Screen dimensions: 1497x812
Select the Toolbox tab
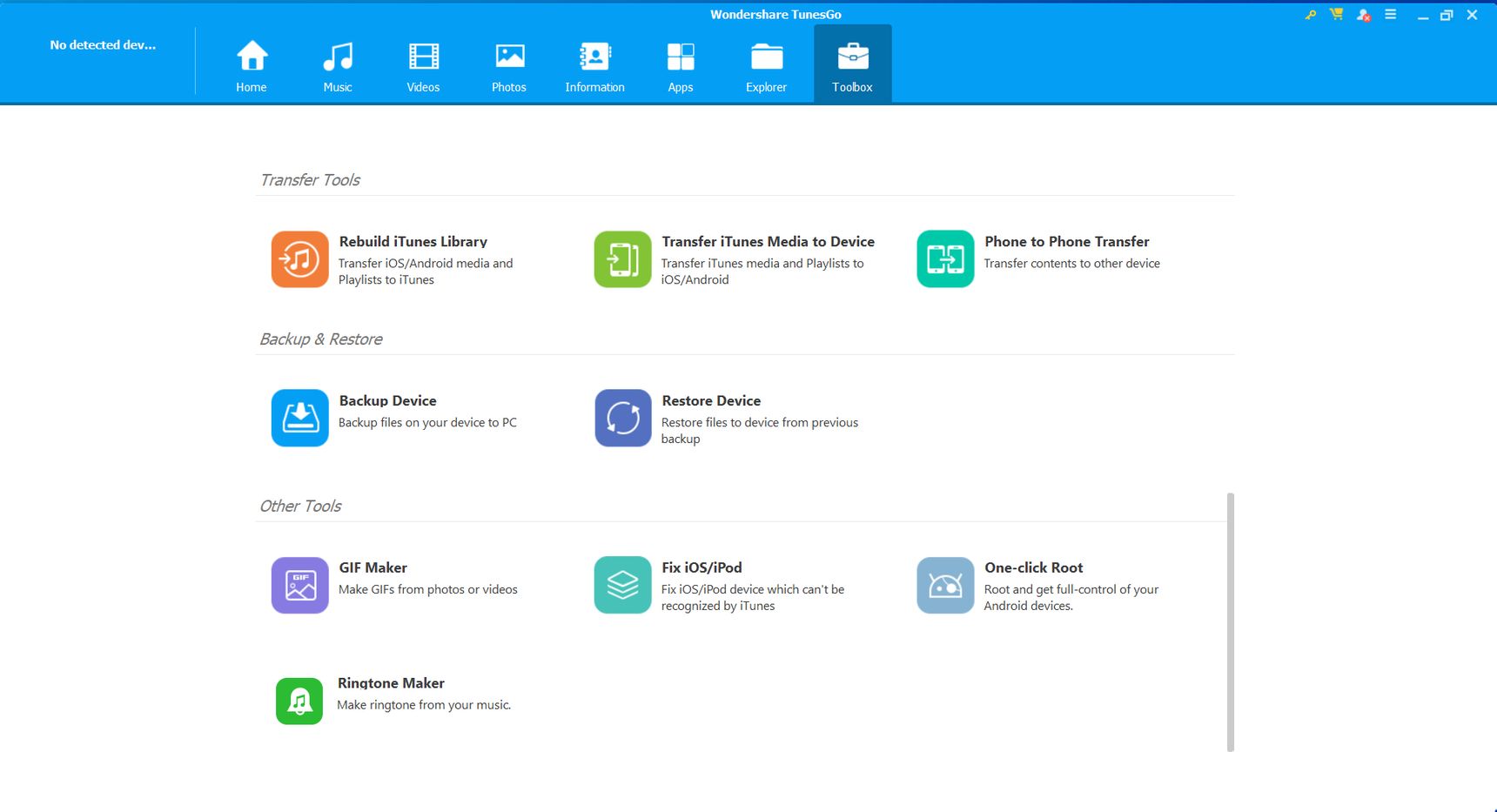point(852,64)
